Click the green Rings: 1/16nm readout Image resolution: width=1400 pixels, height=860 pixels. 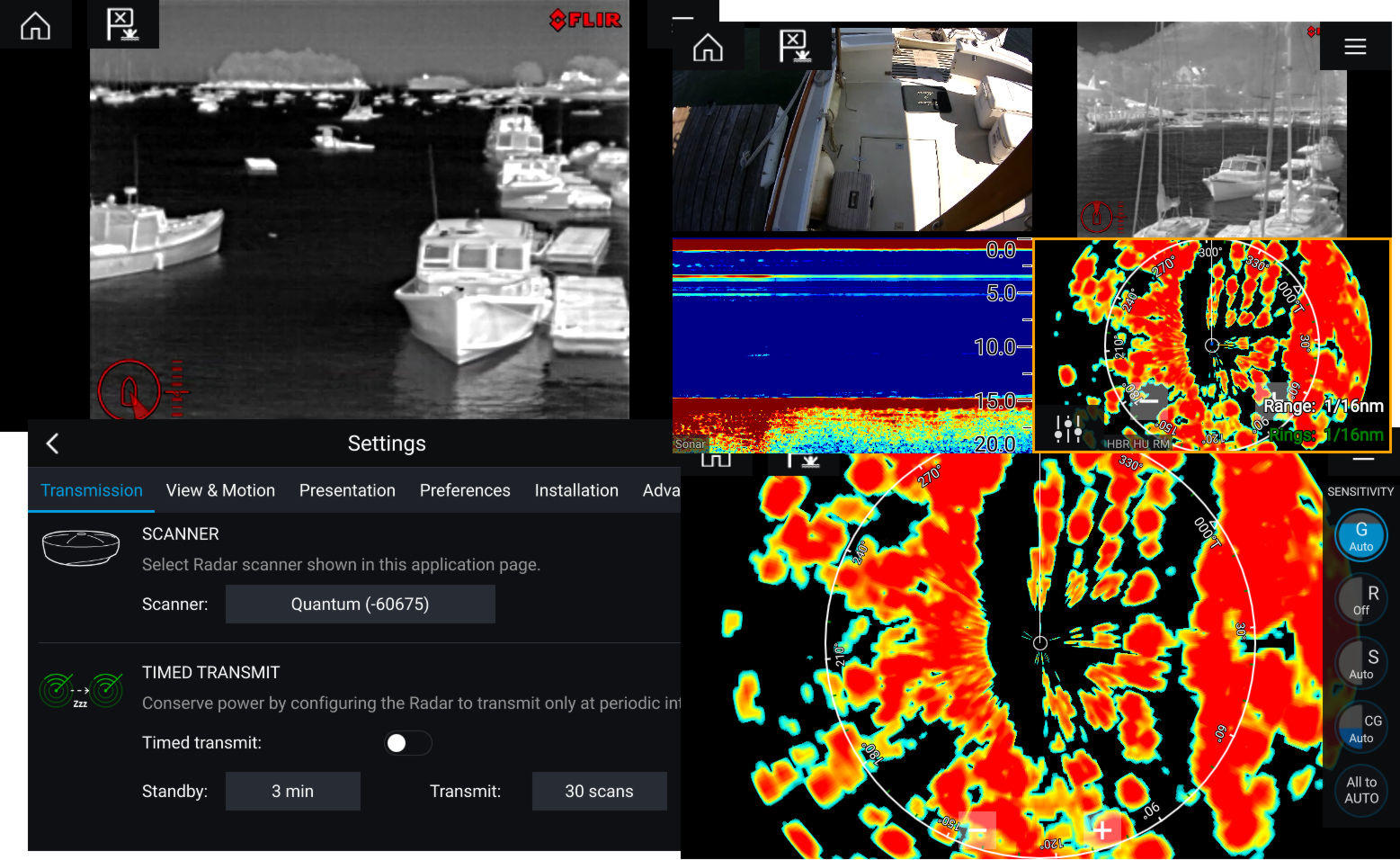point(1325,435)
